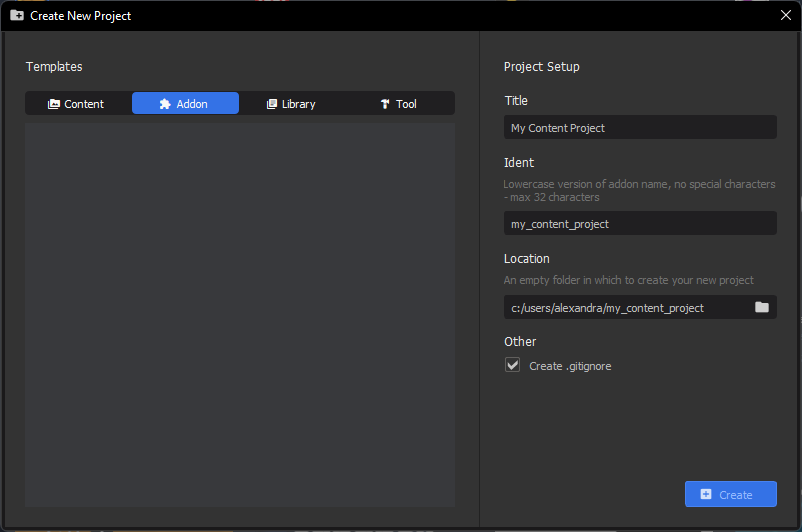Click the plus icon on Create button
This screenshot has width=802, height=532.
(x=706, y=494)
